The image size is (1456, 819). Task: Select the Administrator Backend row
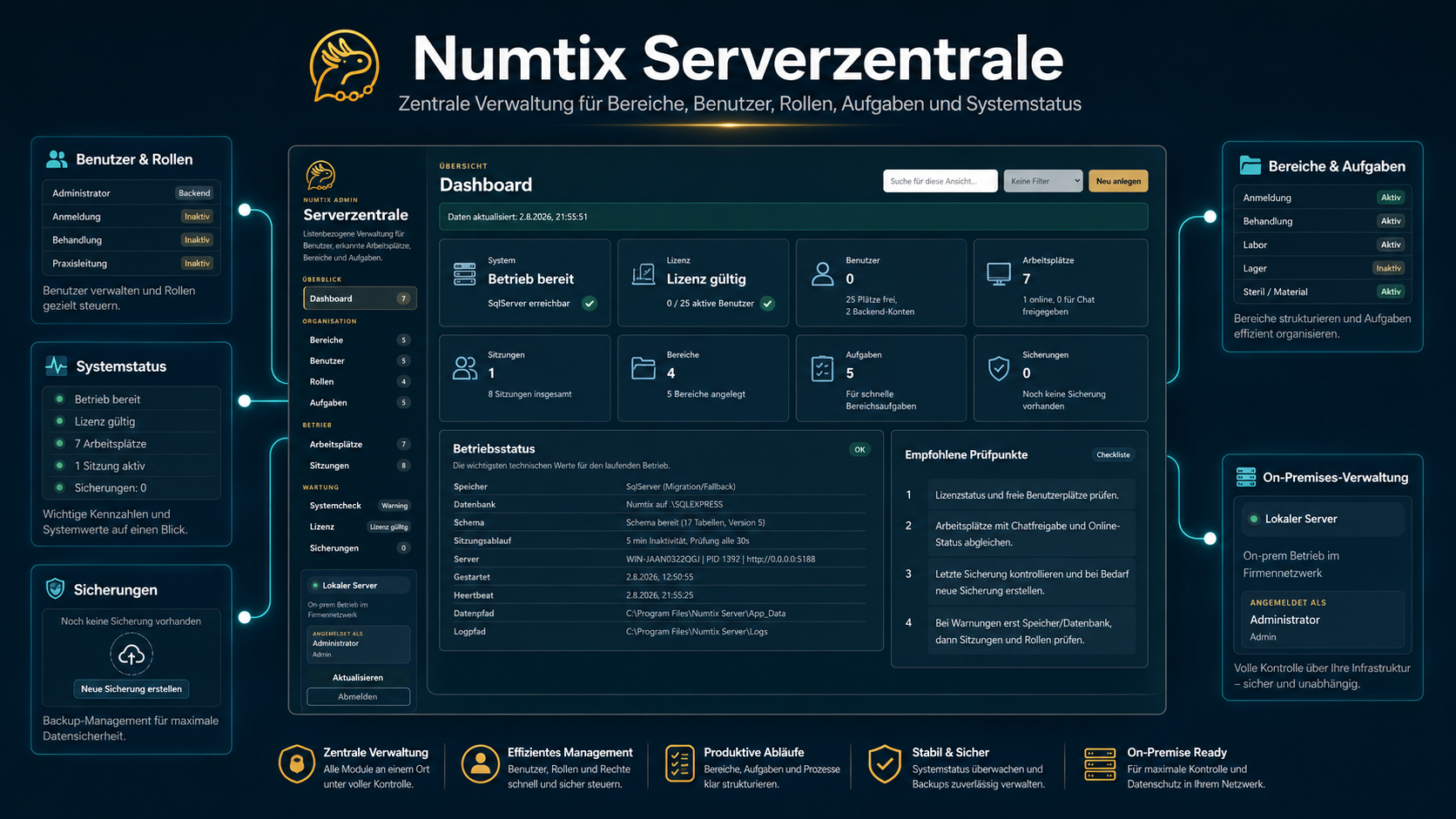131,193
